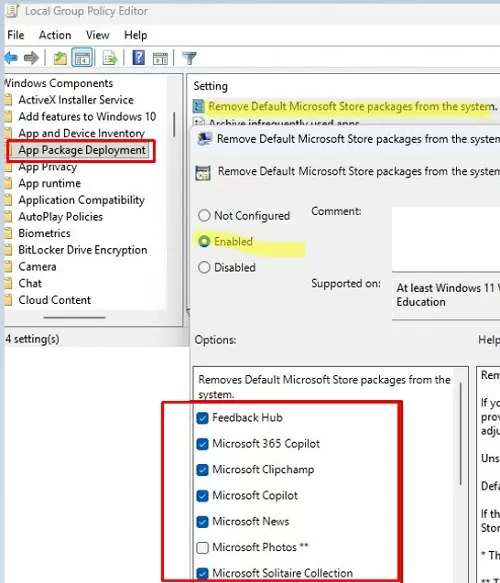
Task: Select the Enabled radio button
Action: (204, 241)
